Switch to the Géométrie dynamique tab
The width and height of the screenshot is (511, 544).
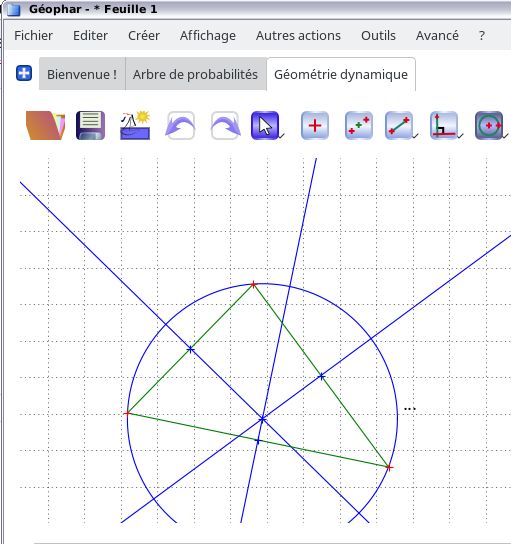341,74
